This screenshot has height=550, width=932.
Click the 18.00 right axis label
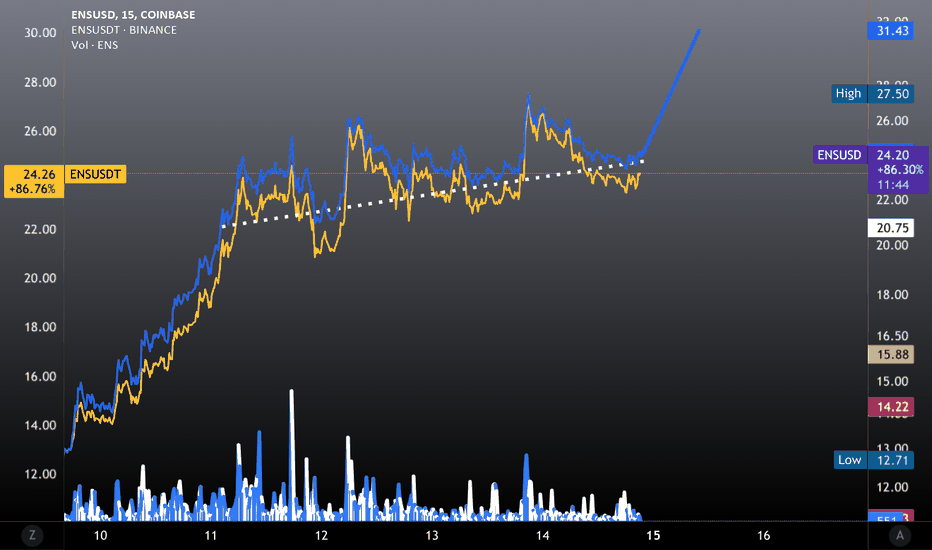pyautogui.click(x=892, y=295)
